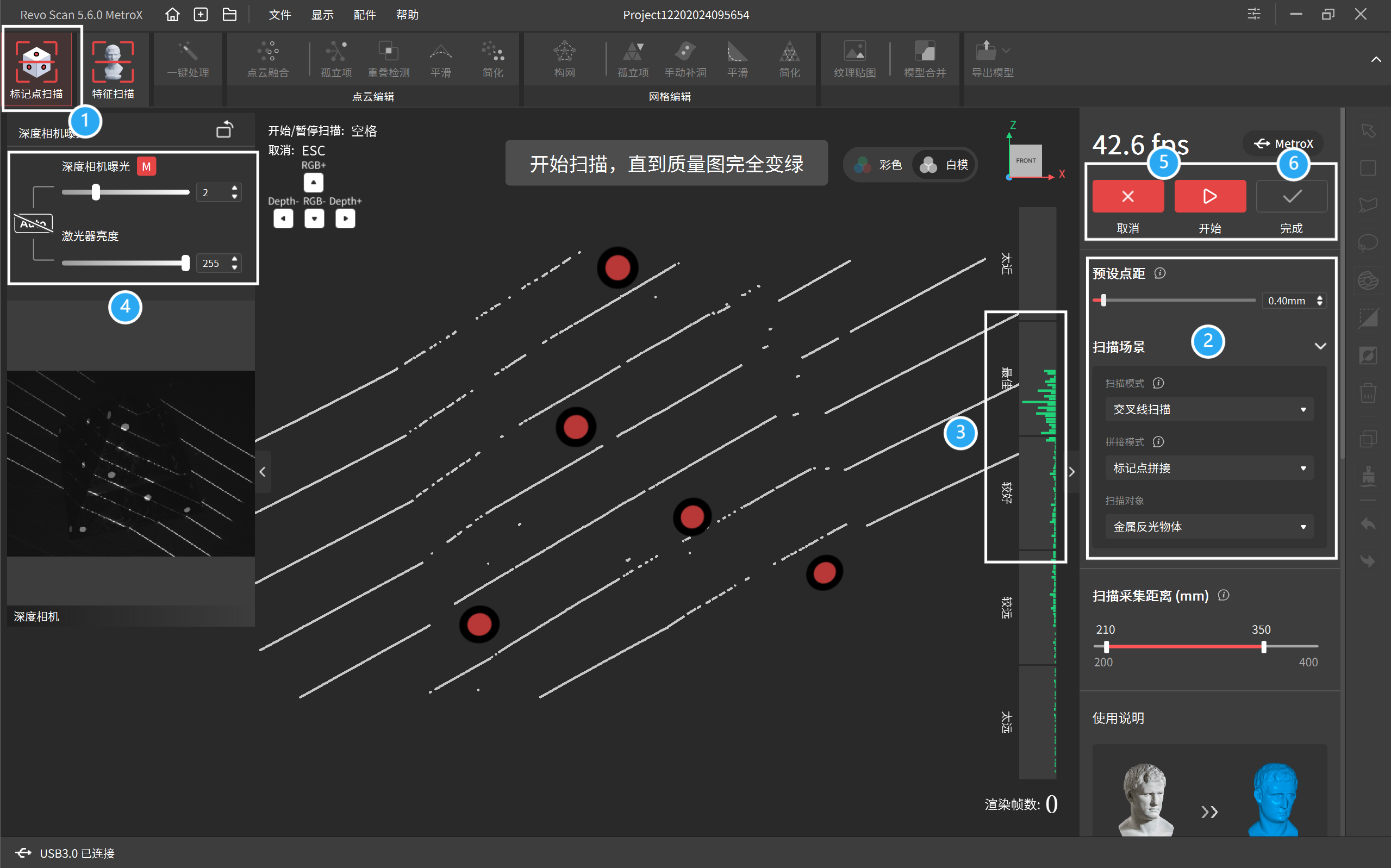Select 标记点拼接 stitching mode dropdown
Image resolution: width=1391 pixels, height=868 pixels.
(x=1208, y=468)
